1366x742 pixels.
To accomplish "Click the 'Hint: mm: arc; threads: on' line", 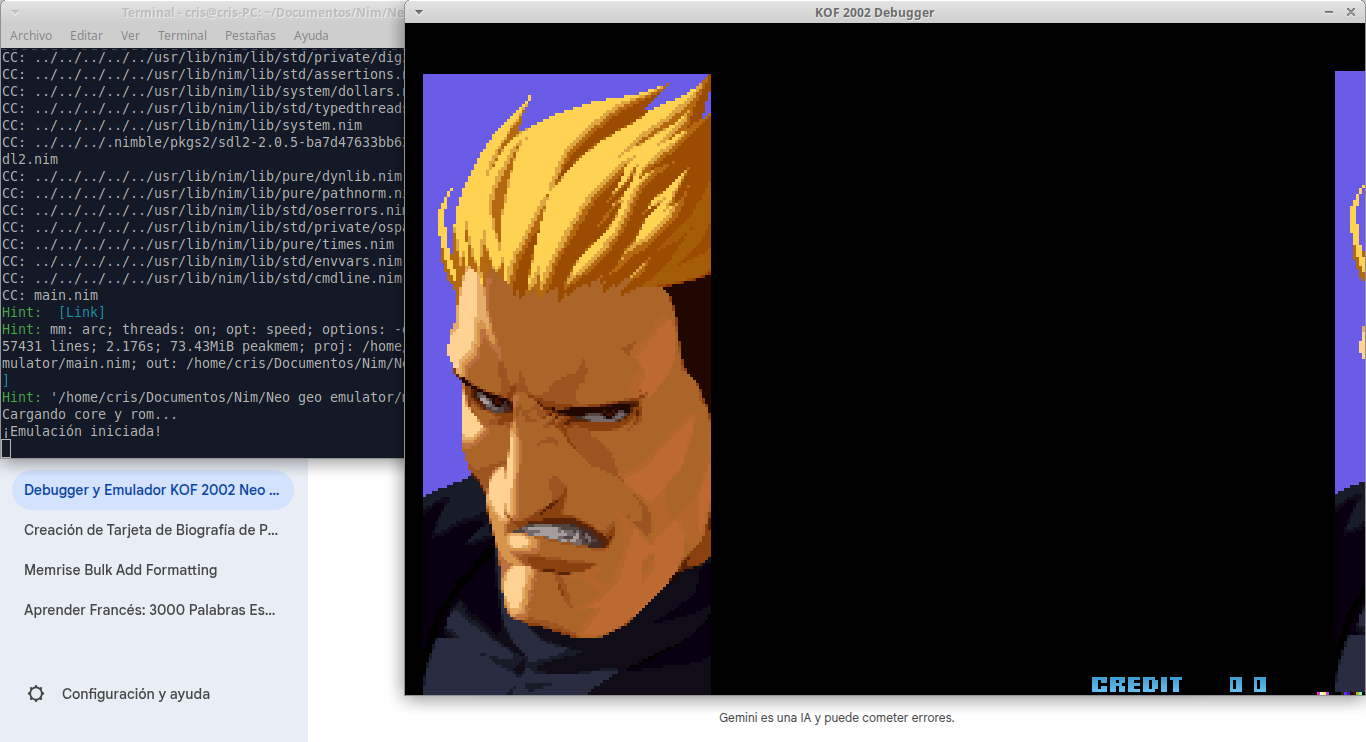I will click(203, 329).
